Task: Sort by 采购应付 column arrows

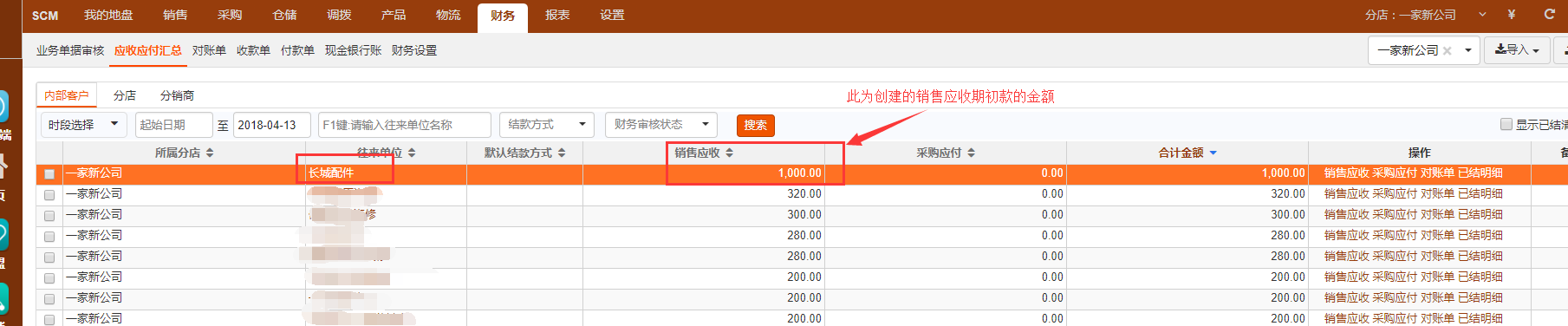Action: (x=972, y=153)
